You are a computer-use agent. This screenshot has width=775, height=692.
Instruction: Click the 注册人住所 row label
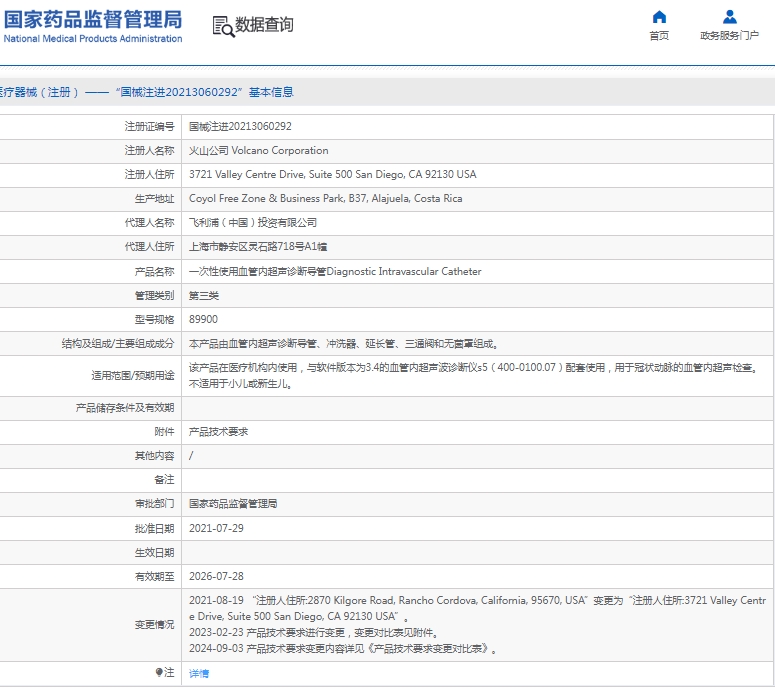click(x=149, y=174)
